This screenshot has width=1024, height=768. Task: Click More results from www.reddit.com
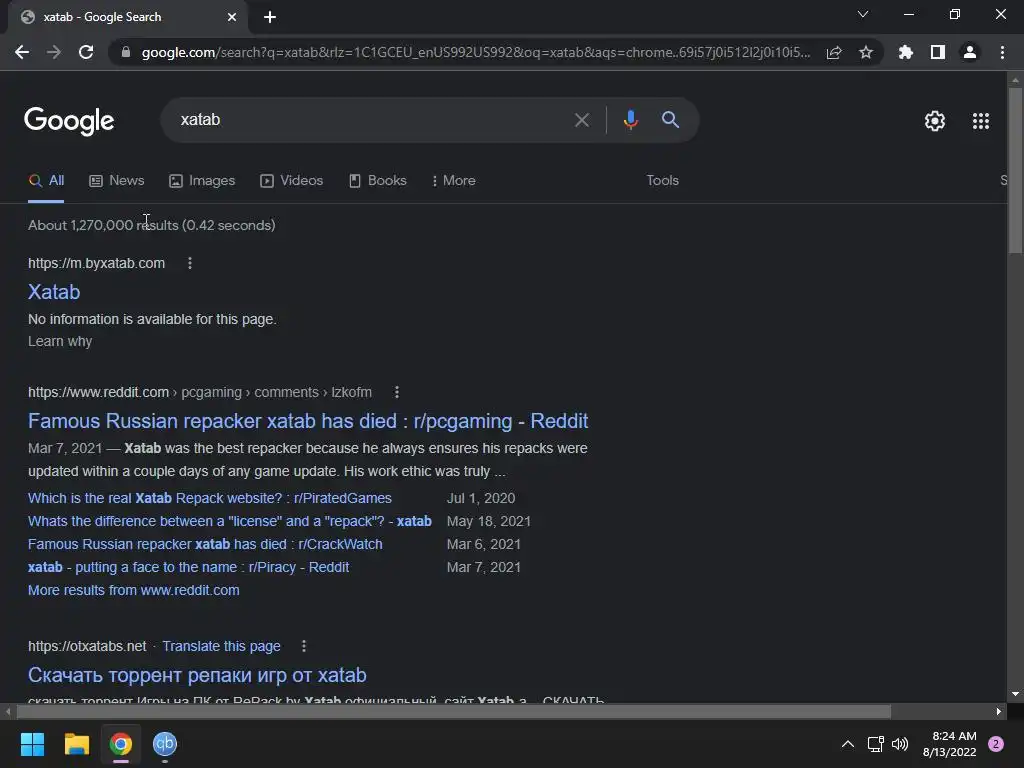pyautogui.click(x=133, y=590)
